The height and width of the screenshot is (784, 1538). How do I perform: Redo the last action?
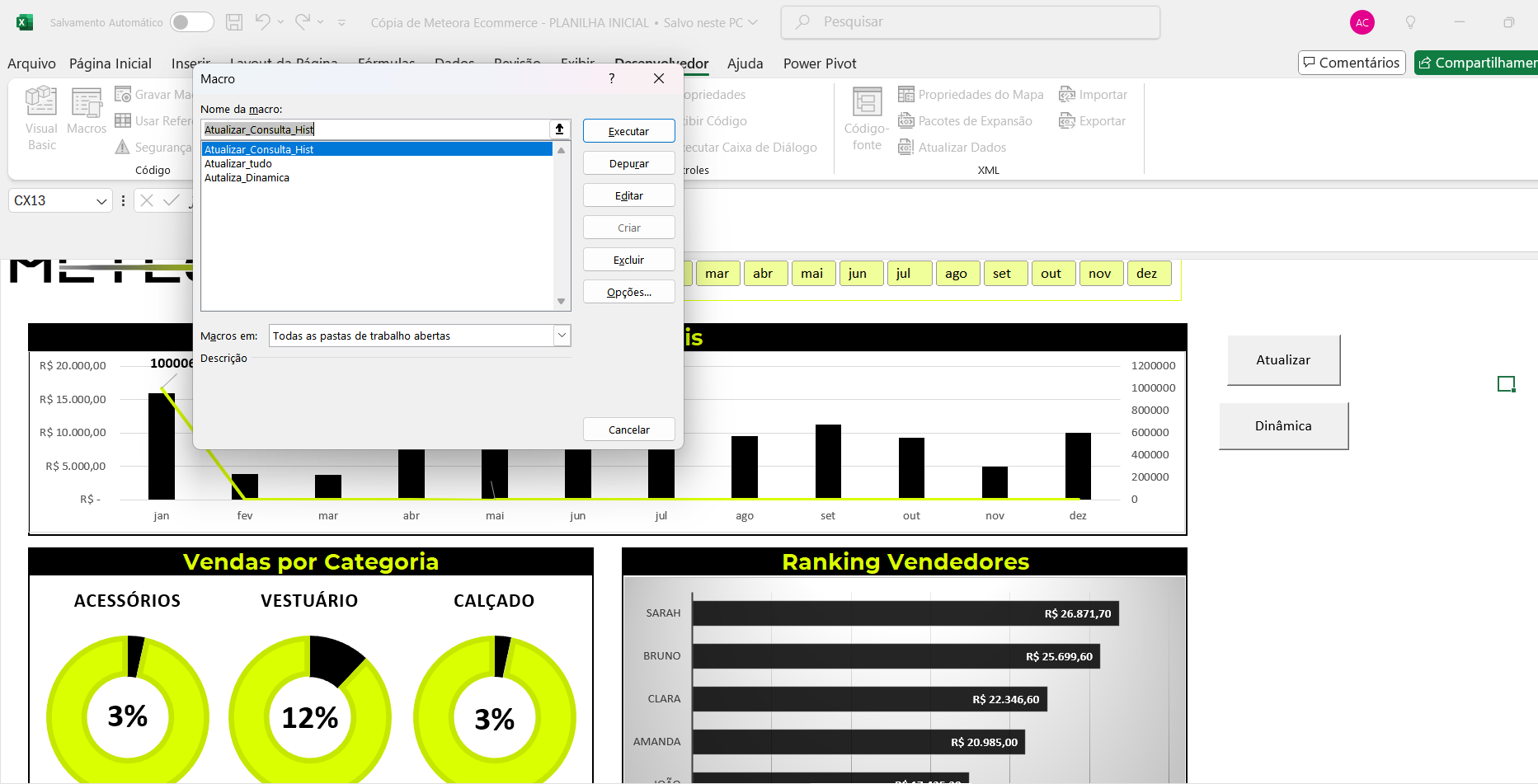(303, 22)
